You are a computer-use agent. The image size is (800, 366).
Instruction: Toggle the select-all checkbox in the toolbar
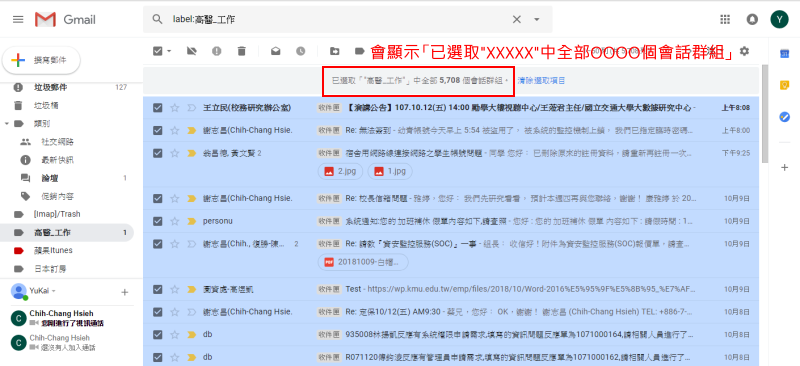tap(158, 51)
